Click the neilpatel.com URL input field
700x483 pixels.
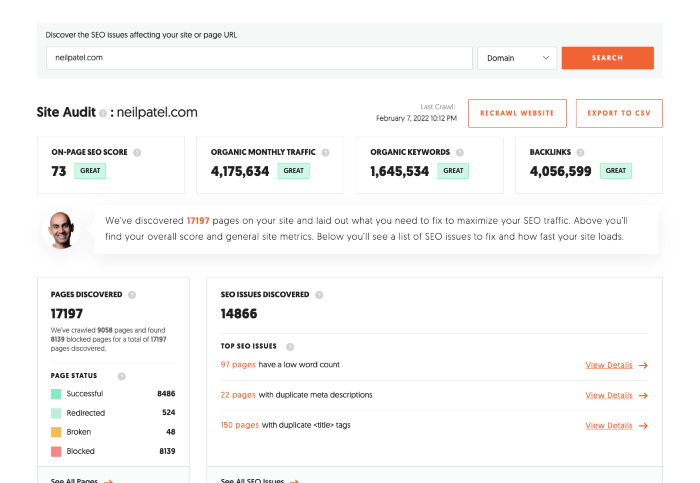coord(259,58)
